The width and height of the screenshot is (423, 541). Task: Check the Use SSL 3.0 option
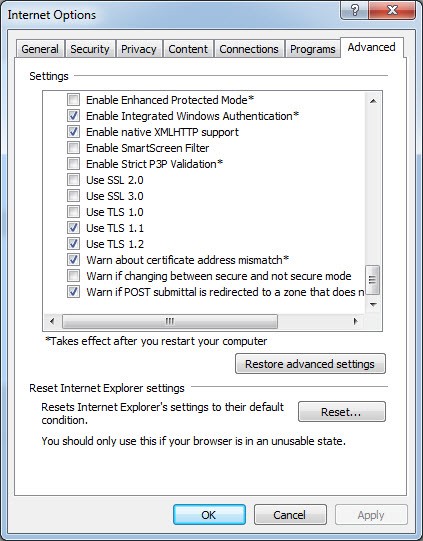pos(73,196)
